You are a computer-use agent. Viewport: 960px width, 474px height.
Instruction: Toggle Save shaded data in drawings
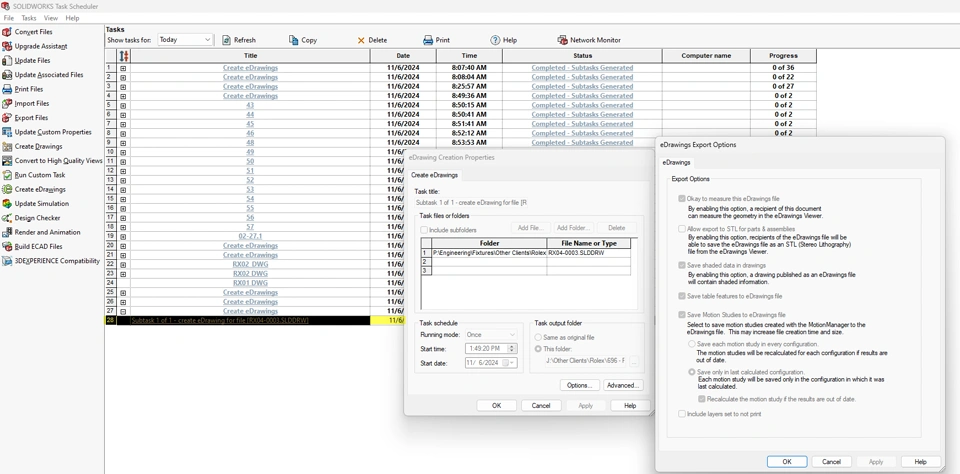681,265
